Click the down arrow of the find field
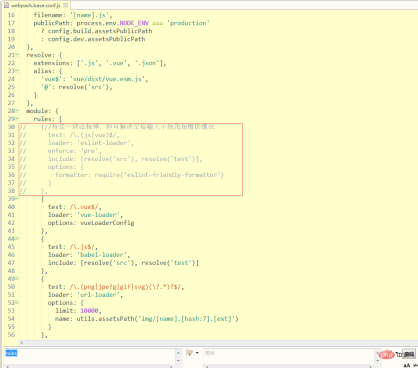This screenshot has width=418, height=368. click(178, 360)
